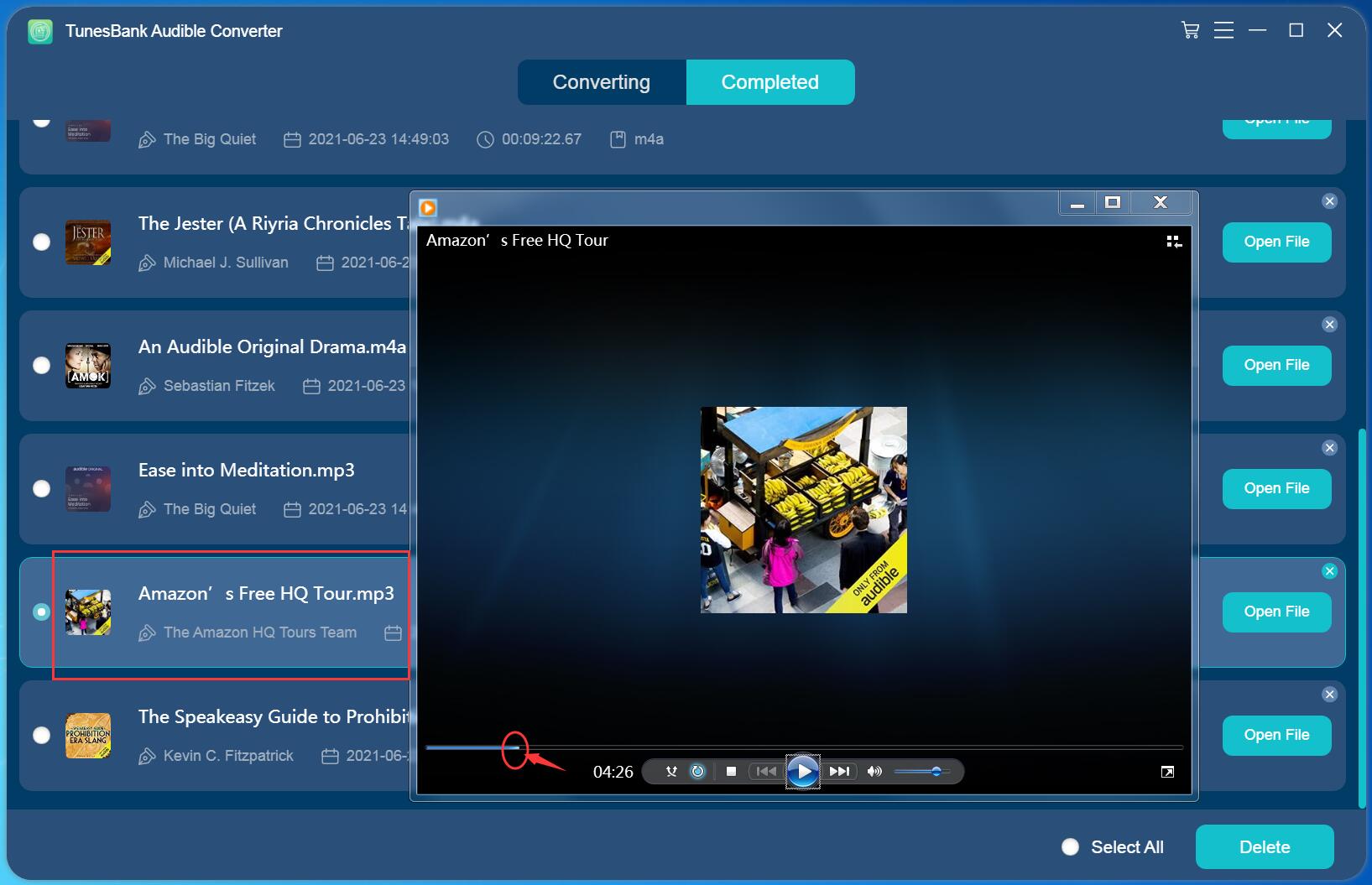Toggle the Select All radio button
The height and width of the screenshot is (885, 1372).
[1070, 847]
